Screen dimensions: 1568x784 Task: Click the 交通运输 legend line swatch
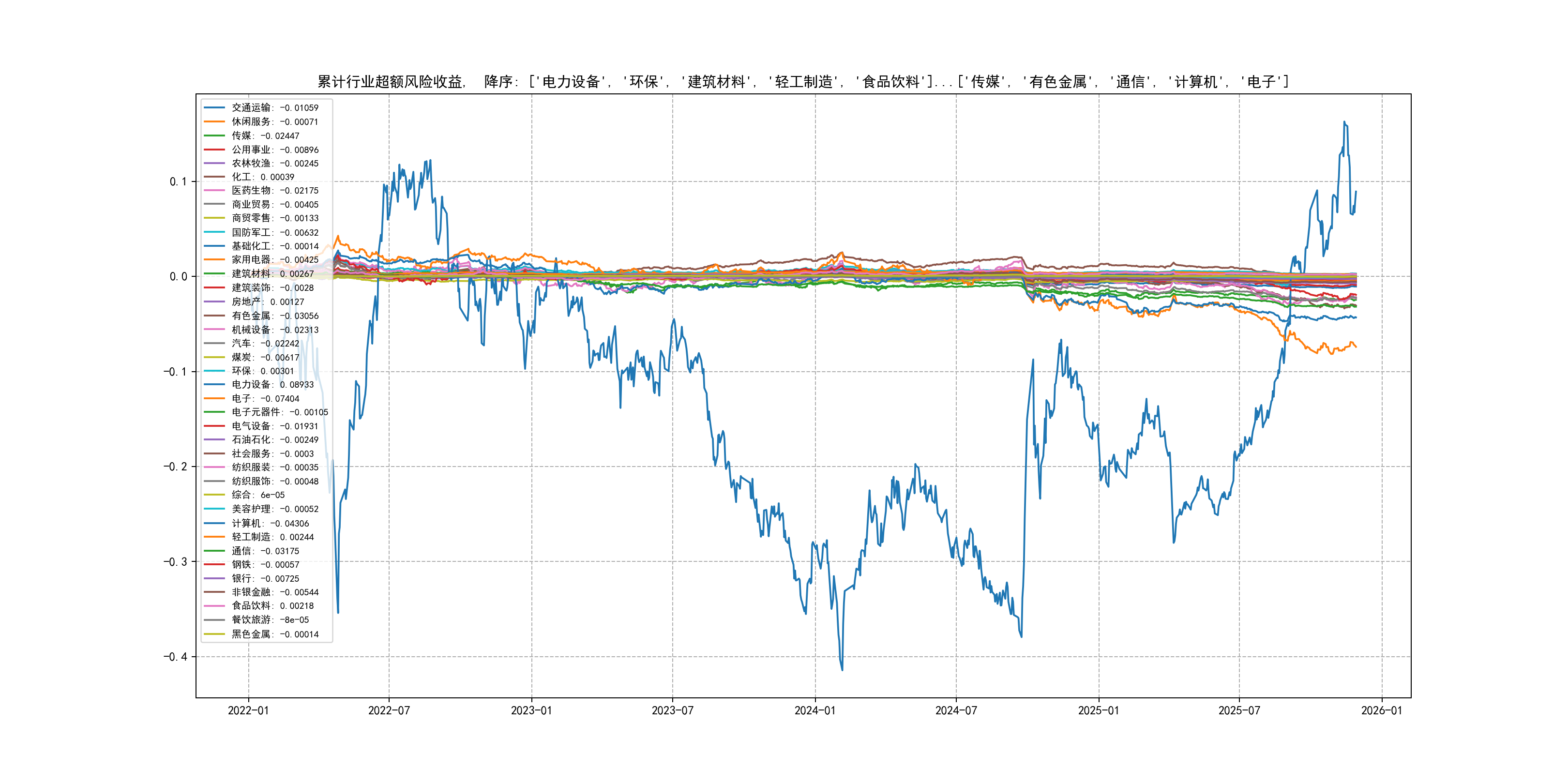click(214, 108)
